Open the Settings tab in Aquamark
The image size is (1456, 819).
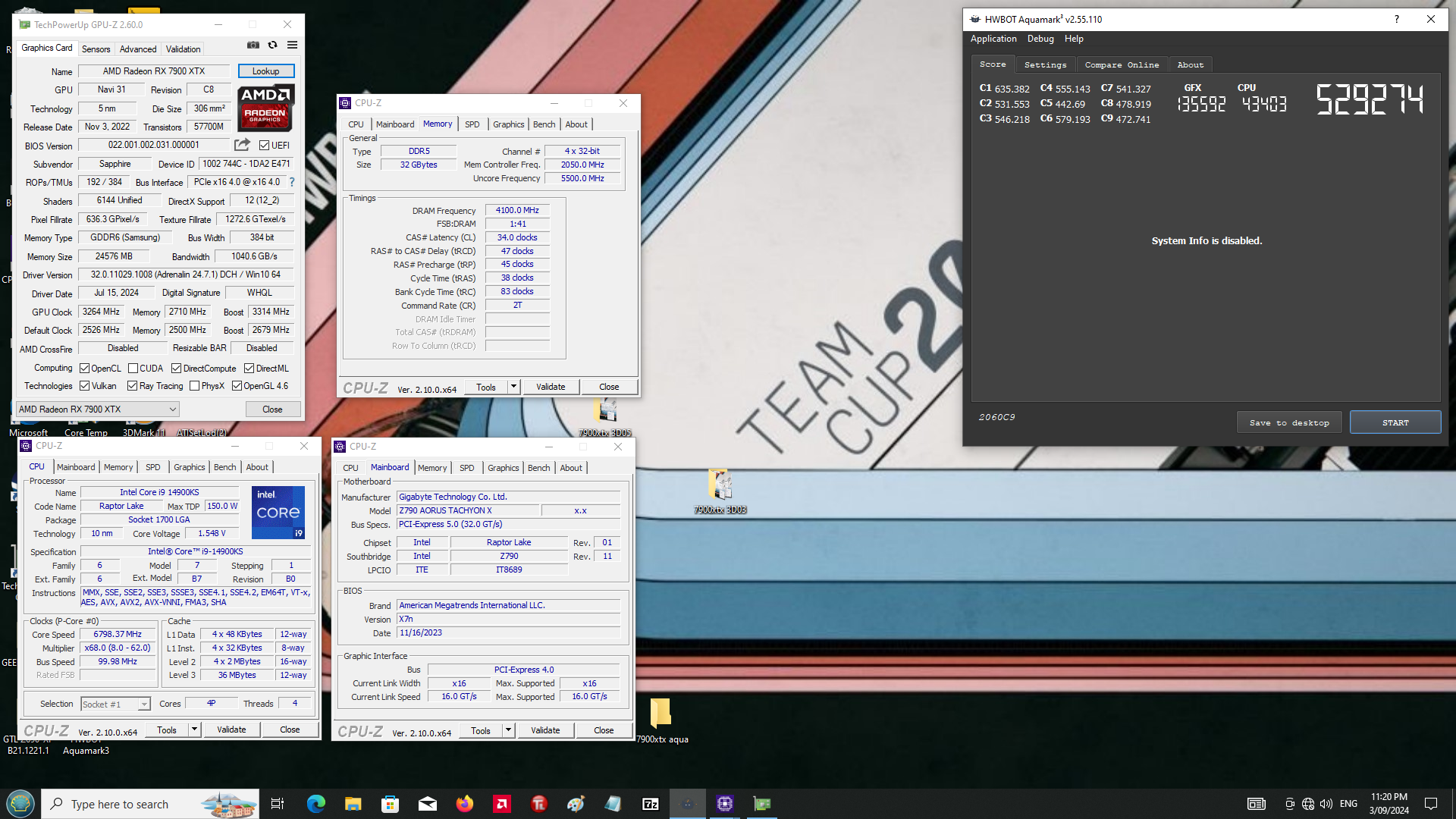[1045, 65]
